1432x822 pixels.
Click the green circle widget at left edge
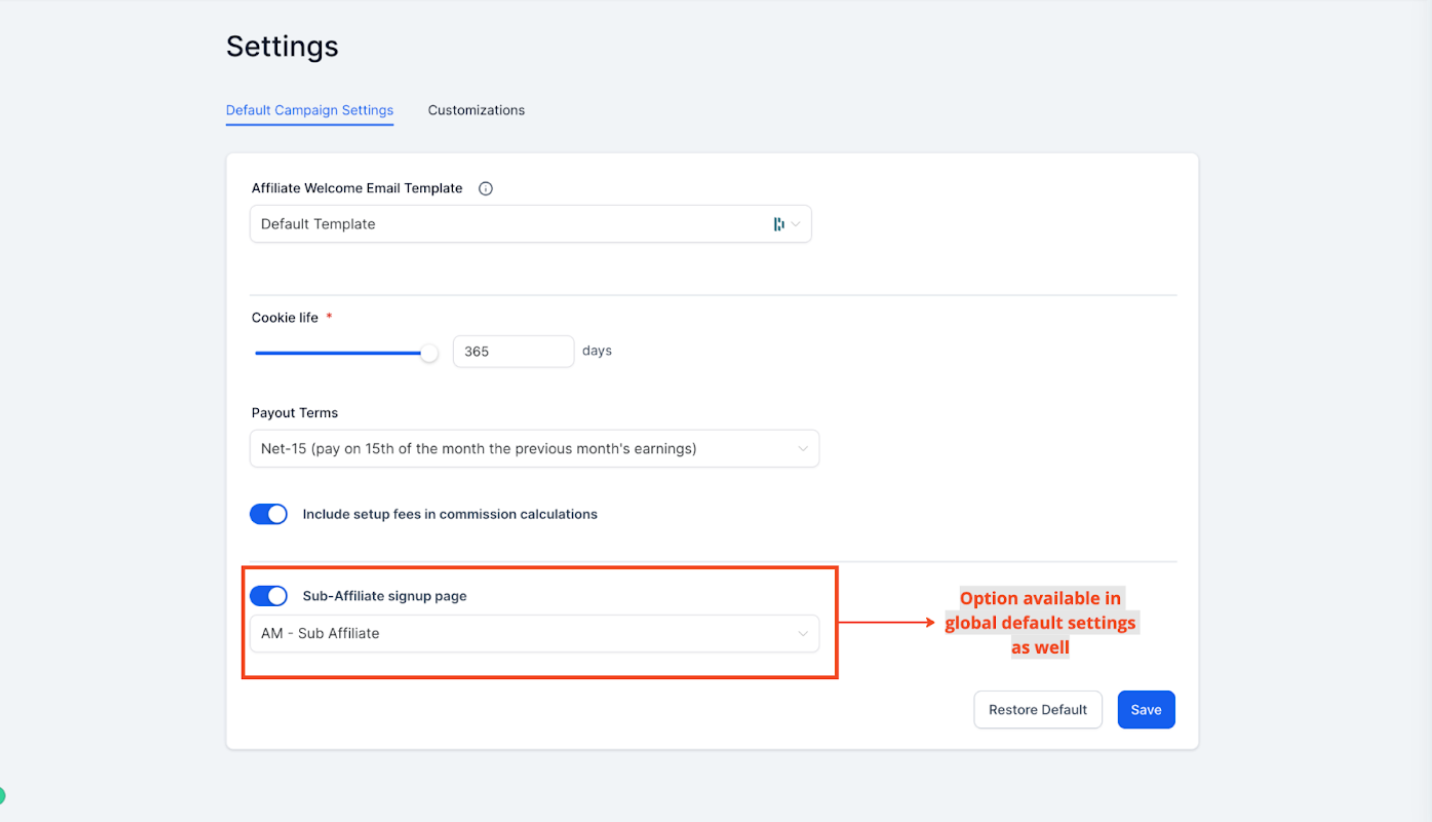pyautogui.click(x=2, y=796)
